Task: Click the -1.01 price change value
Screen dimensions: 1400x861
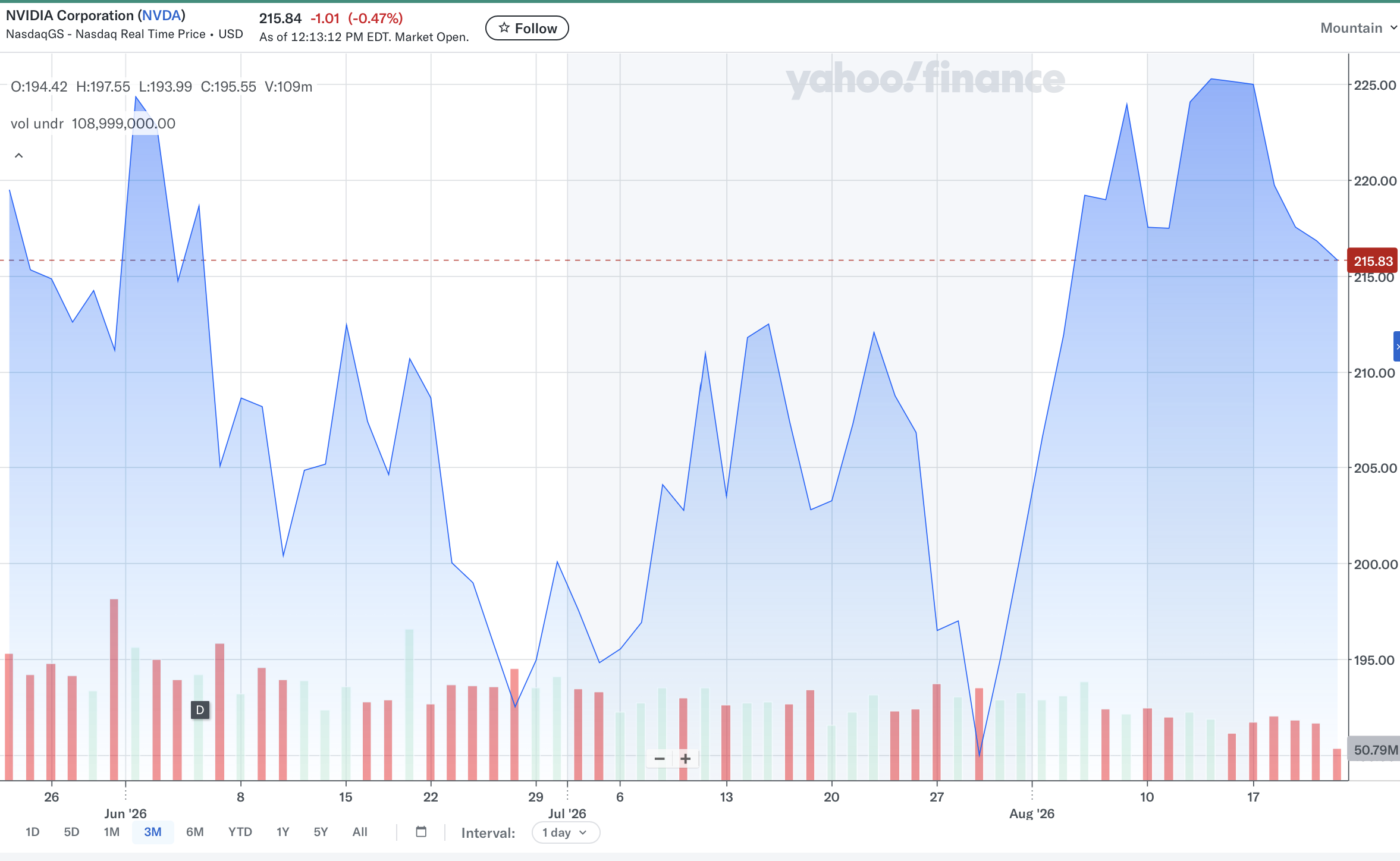Action: (325, 18)
